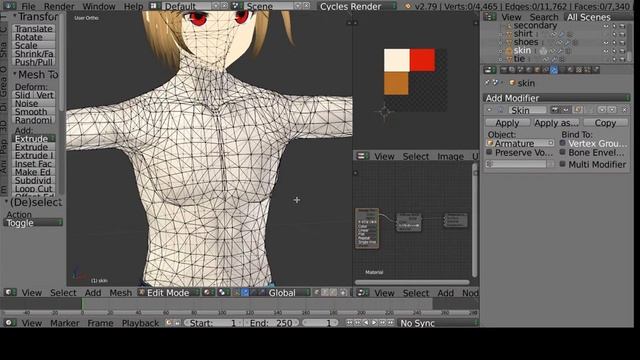Viewport: 640px width, 360px height.
Task: Select the Modifiers wrench properties tab
Action: pos(553,70)
